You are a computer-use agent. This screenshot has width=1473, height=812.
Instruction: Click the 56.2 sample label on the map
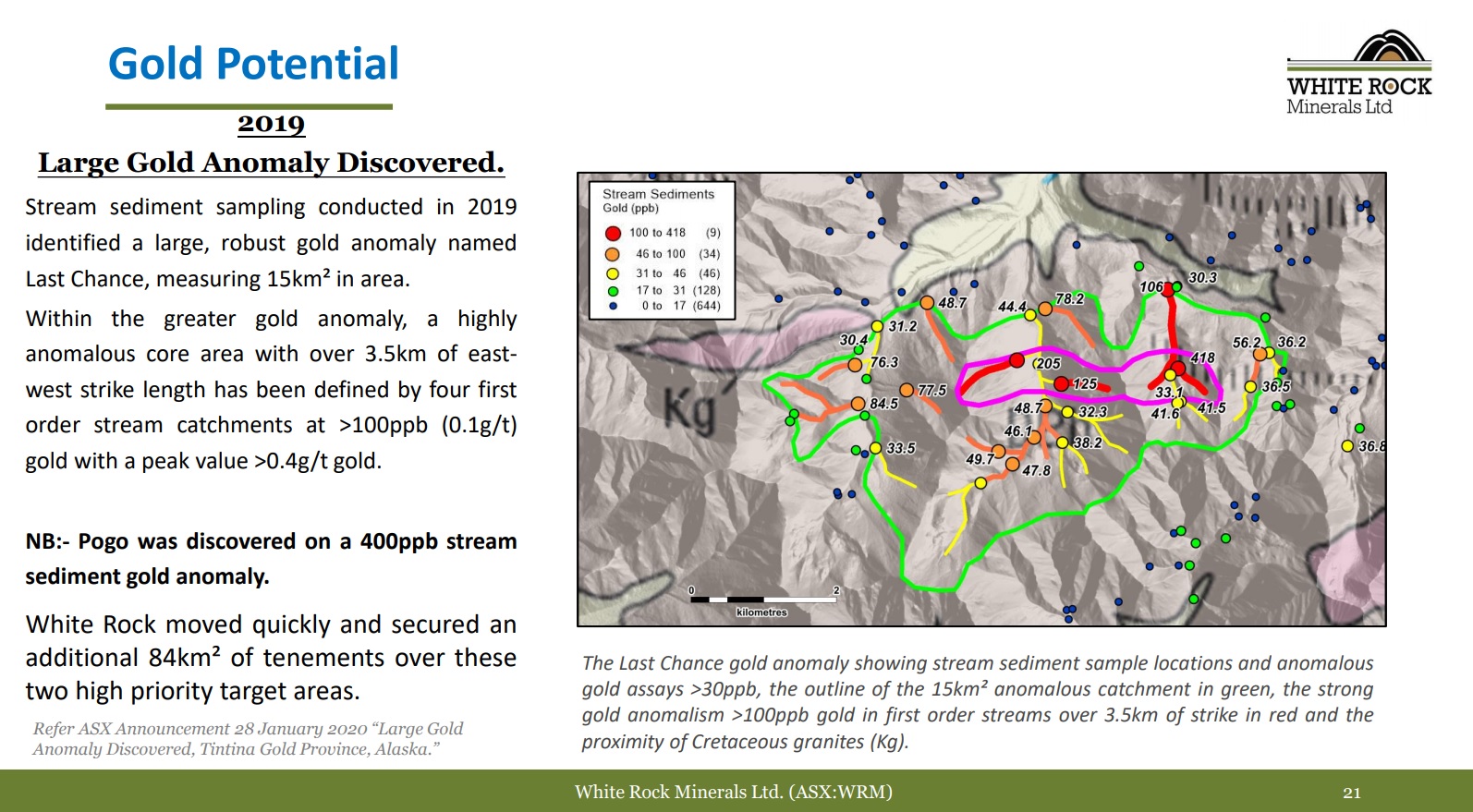[1247, 342]
